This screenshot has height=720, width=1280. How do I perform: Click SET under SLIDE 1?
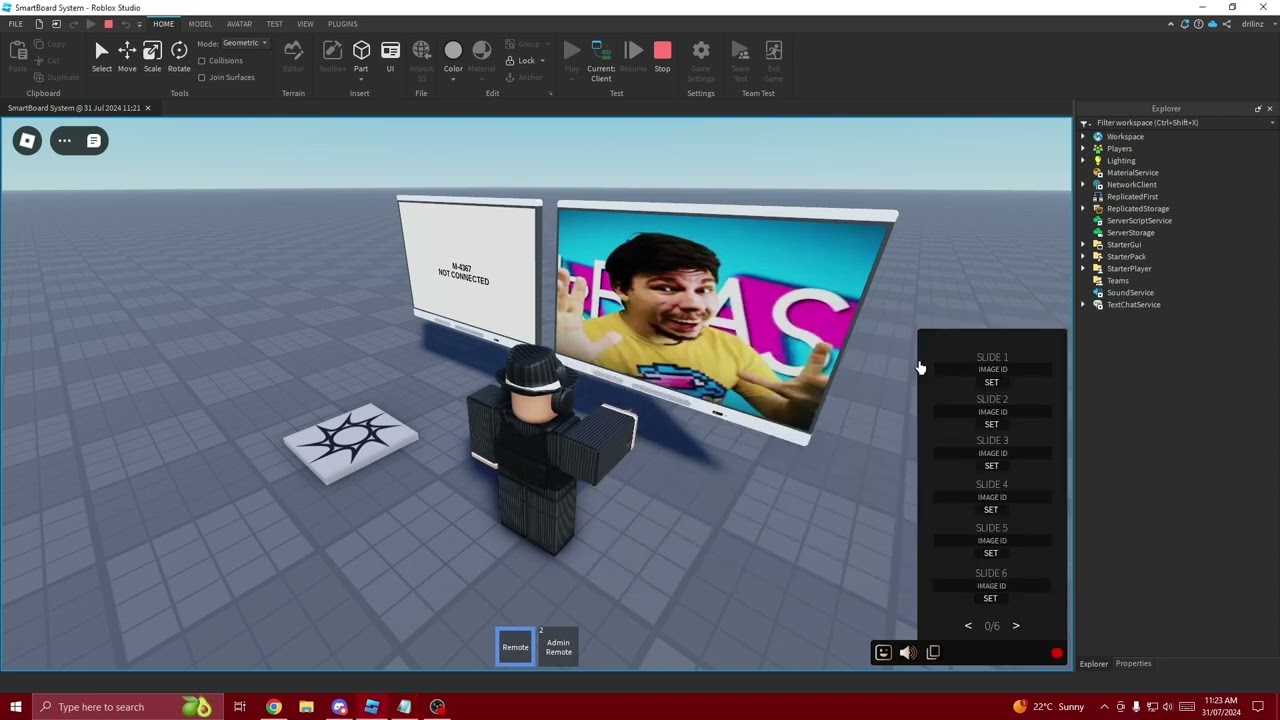[x=991, y=382]
